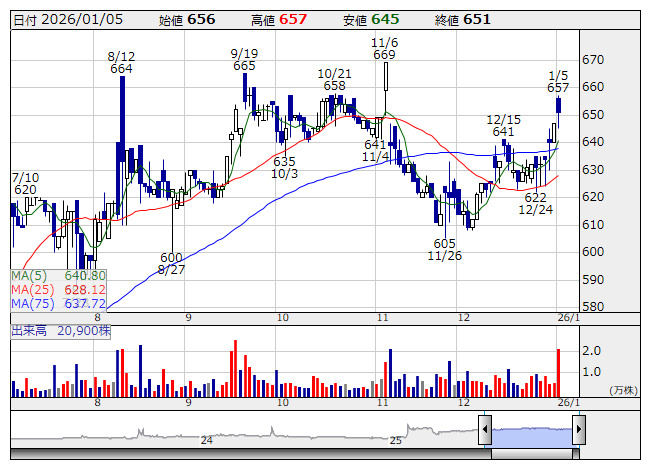Click the 終値 closing price 651
This screenshot has width=653, height=470.
pos(475,19)
